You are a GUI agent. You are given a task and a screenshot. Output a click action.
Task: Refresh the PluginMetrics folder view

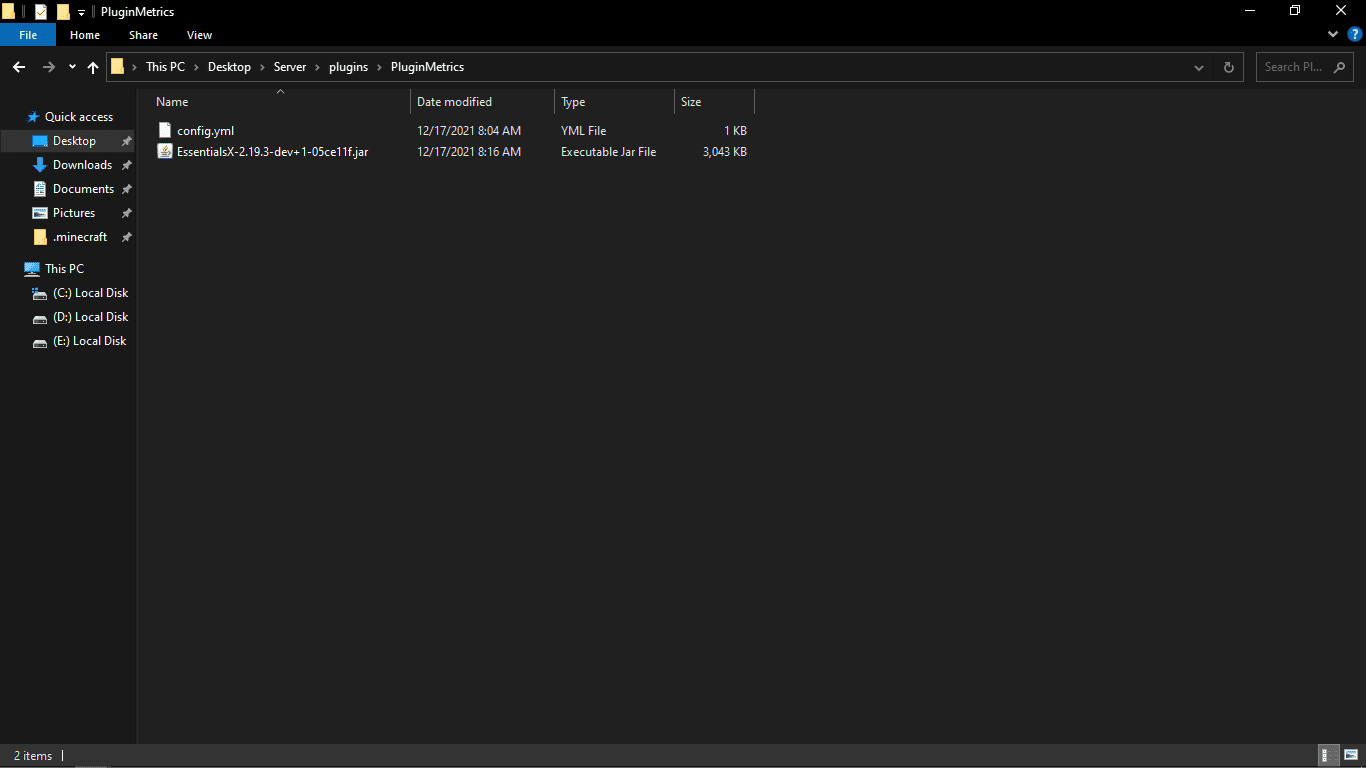pos(1229,67)
